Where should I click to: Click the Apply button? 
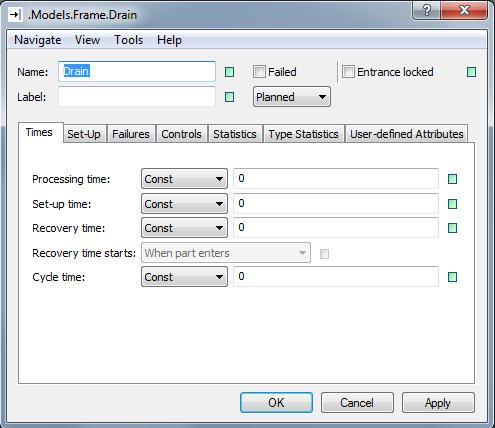tap(438, 403)
